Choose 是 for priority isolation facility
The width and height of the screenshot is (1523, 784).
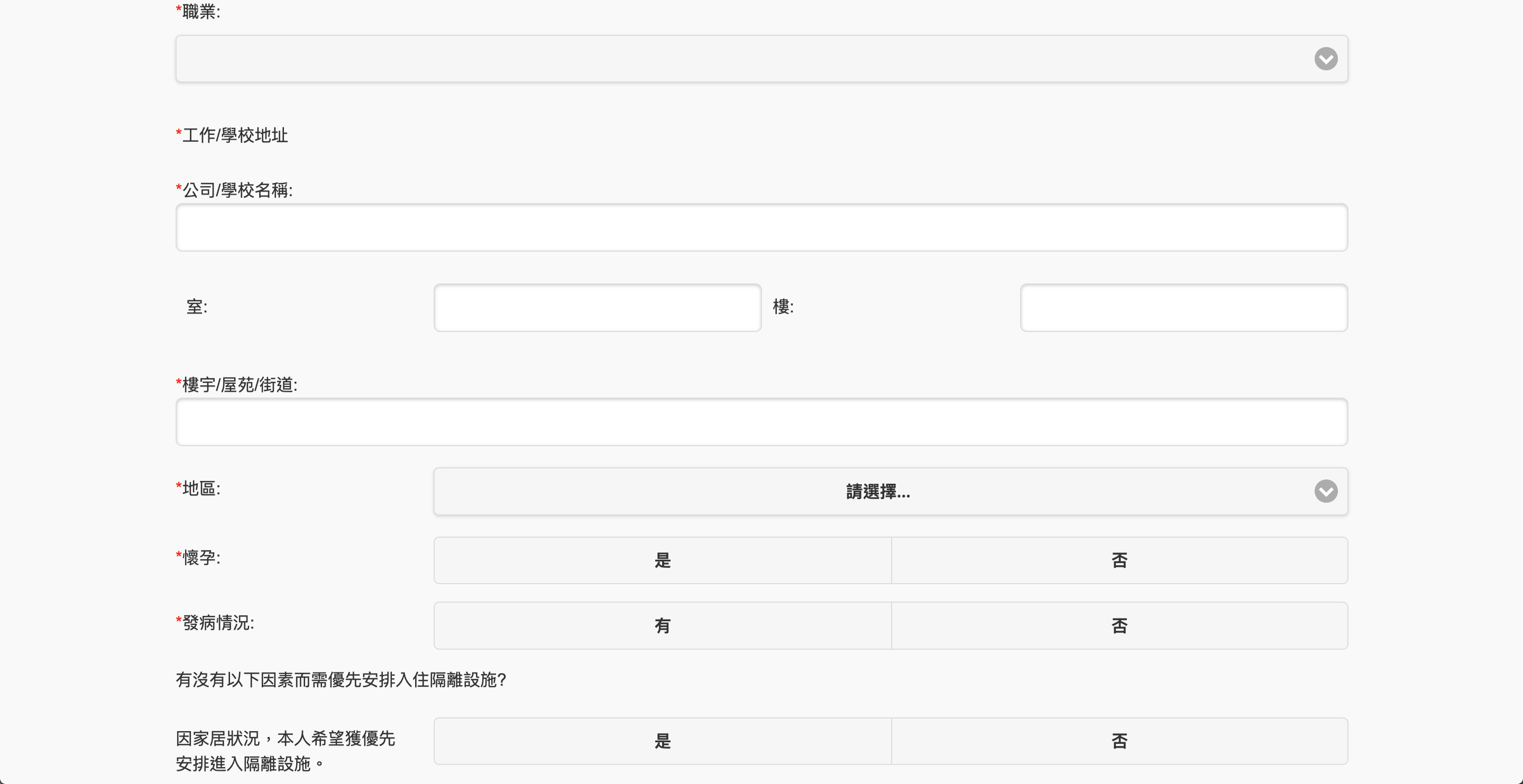point(662,741)
